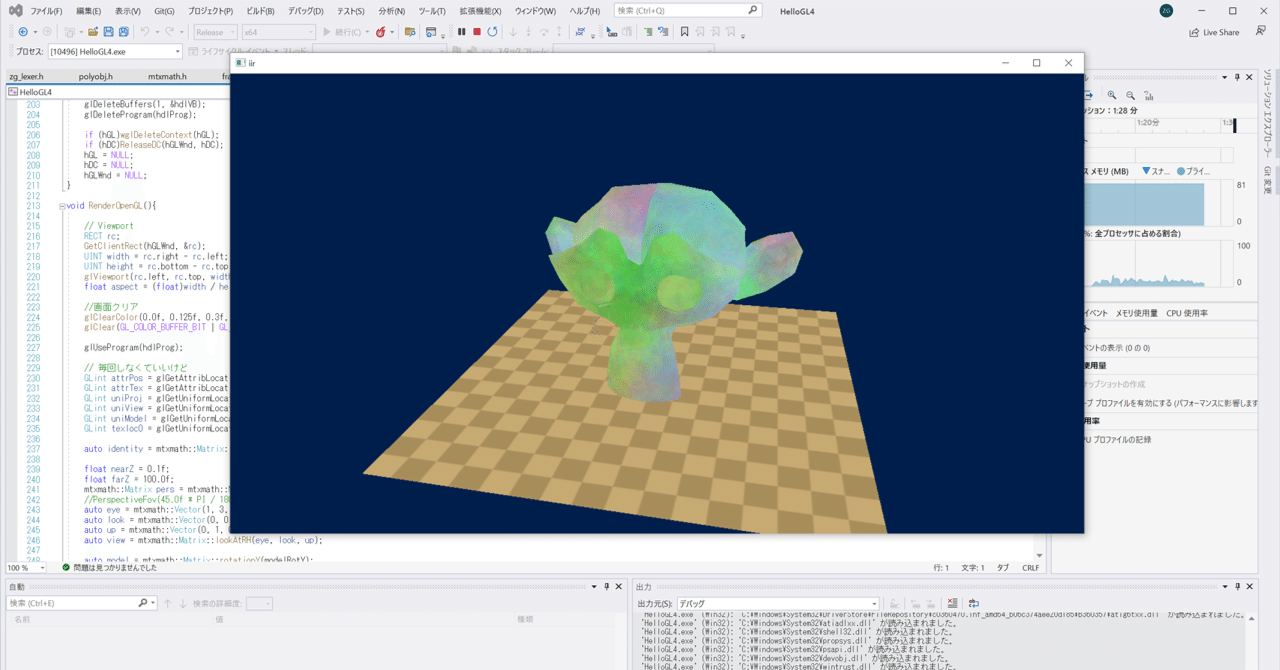Open the ツール(T) menu
The image size is (1280, 670).
[x=432, y=11]
